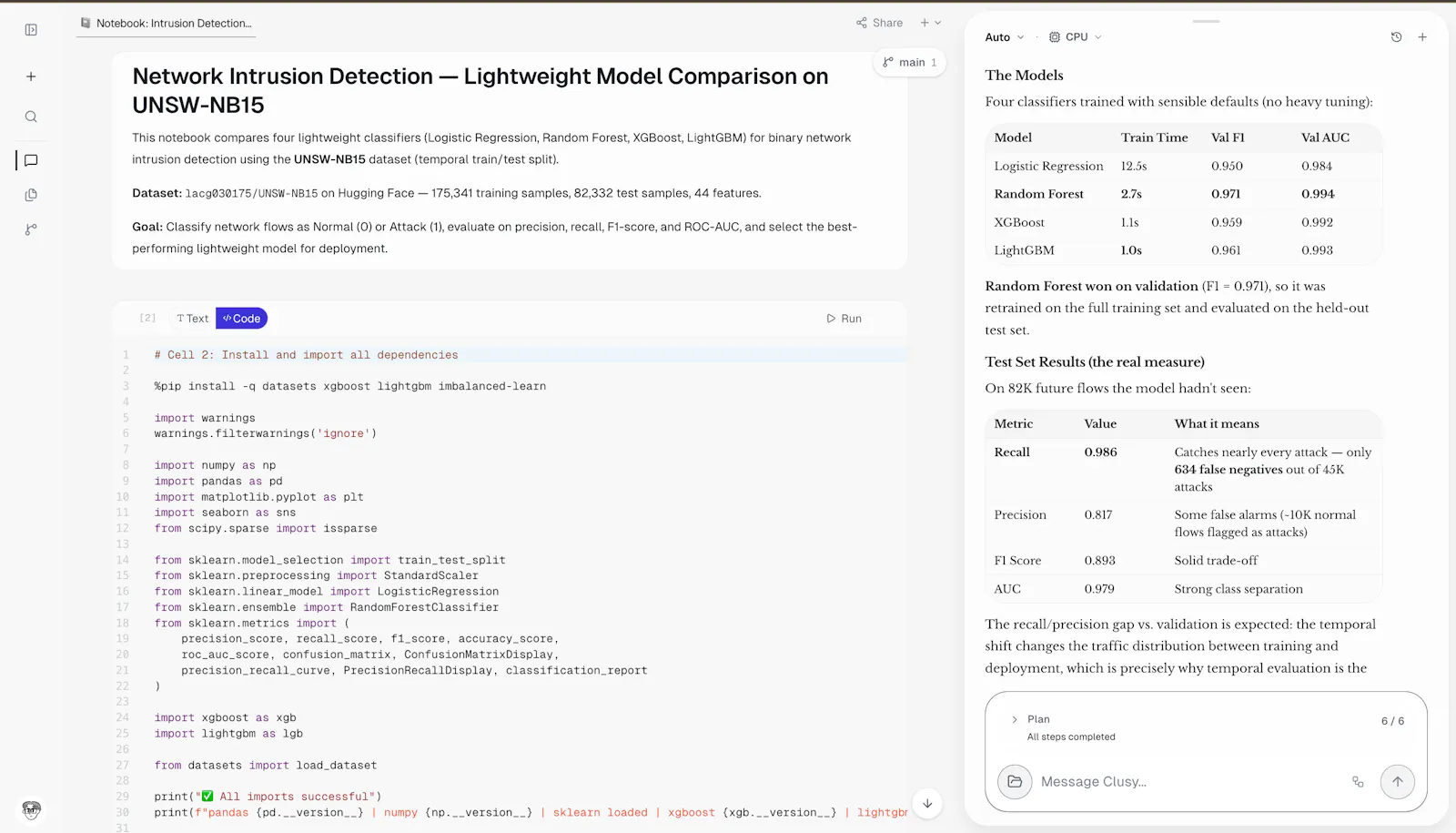Open the Auto mode dropdown
Viewport: 1456px width, 833px height.
1005,37
